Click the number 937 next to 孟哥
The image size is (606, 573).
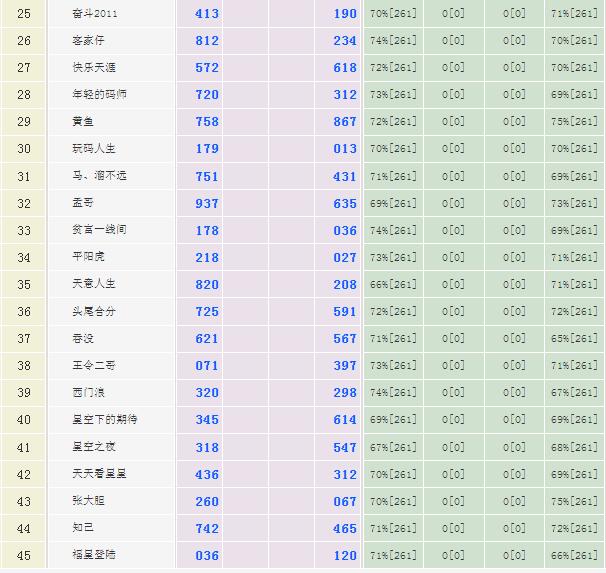(x=207, y=203)
